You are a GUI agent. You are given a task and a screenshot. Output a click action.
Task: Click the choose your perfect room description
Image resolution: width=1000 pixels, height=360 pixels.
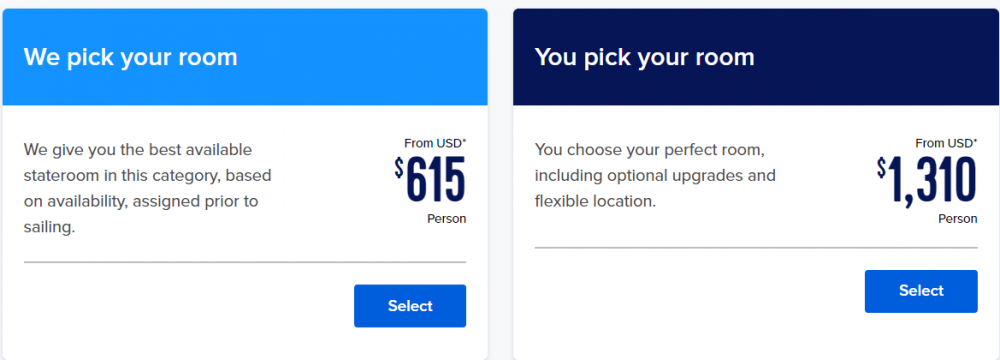pos(655,176)
